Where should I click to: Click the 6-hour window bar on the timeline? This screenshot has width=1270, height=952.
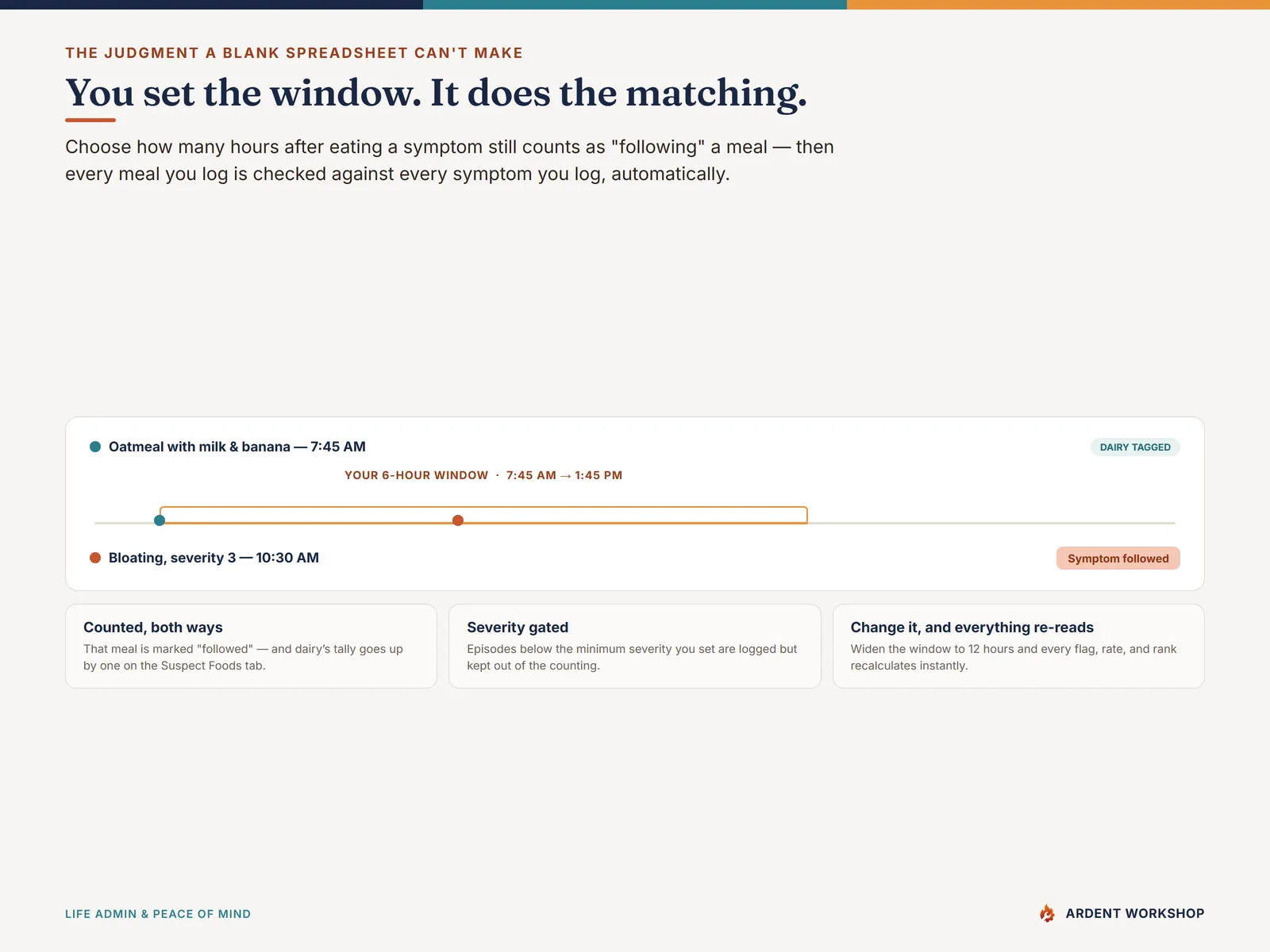[x=483, y=515]
